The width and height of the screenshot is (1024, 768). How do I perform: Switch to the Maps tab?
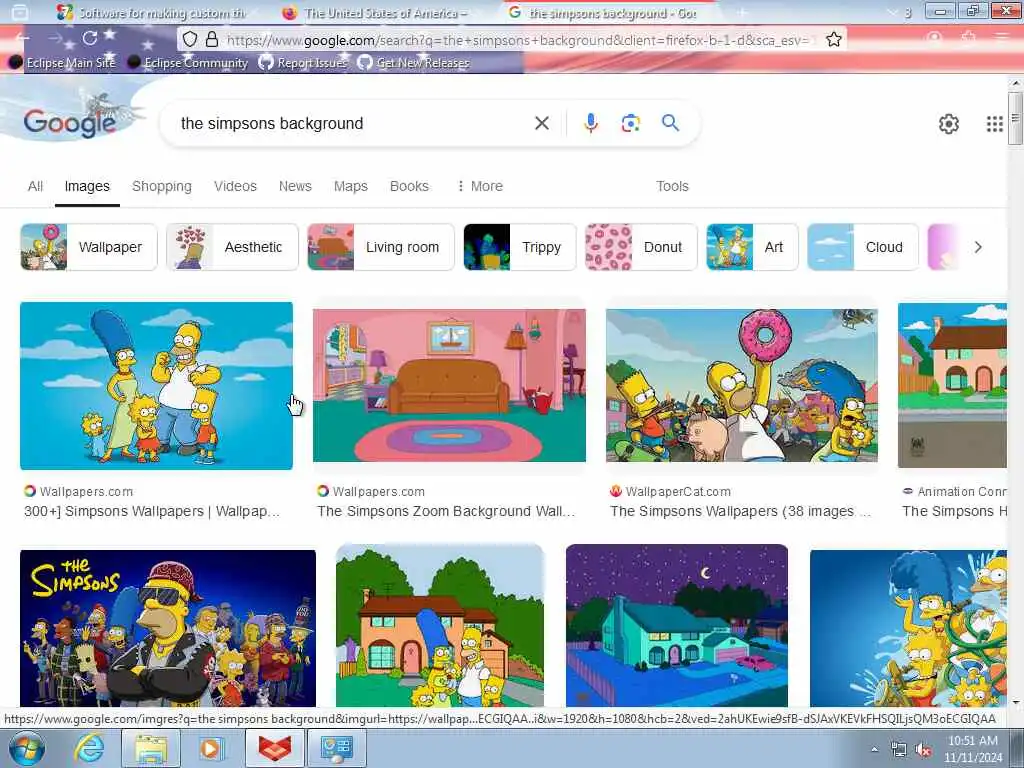351,186
